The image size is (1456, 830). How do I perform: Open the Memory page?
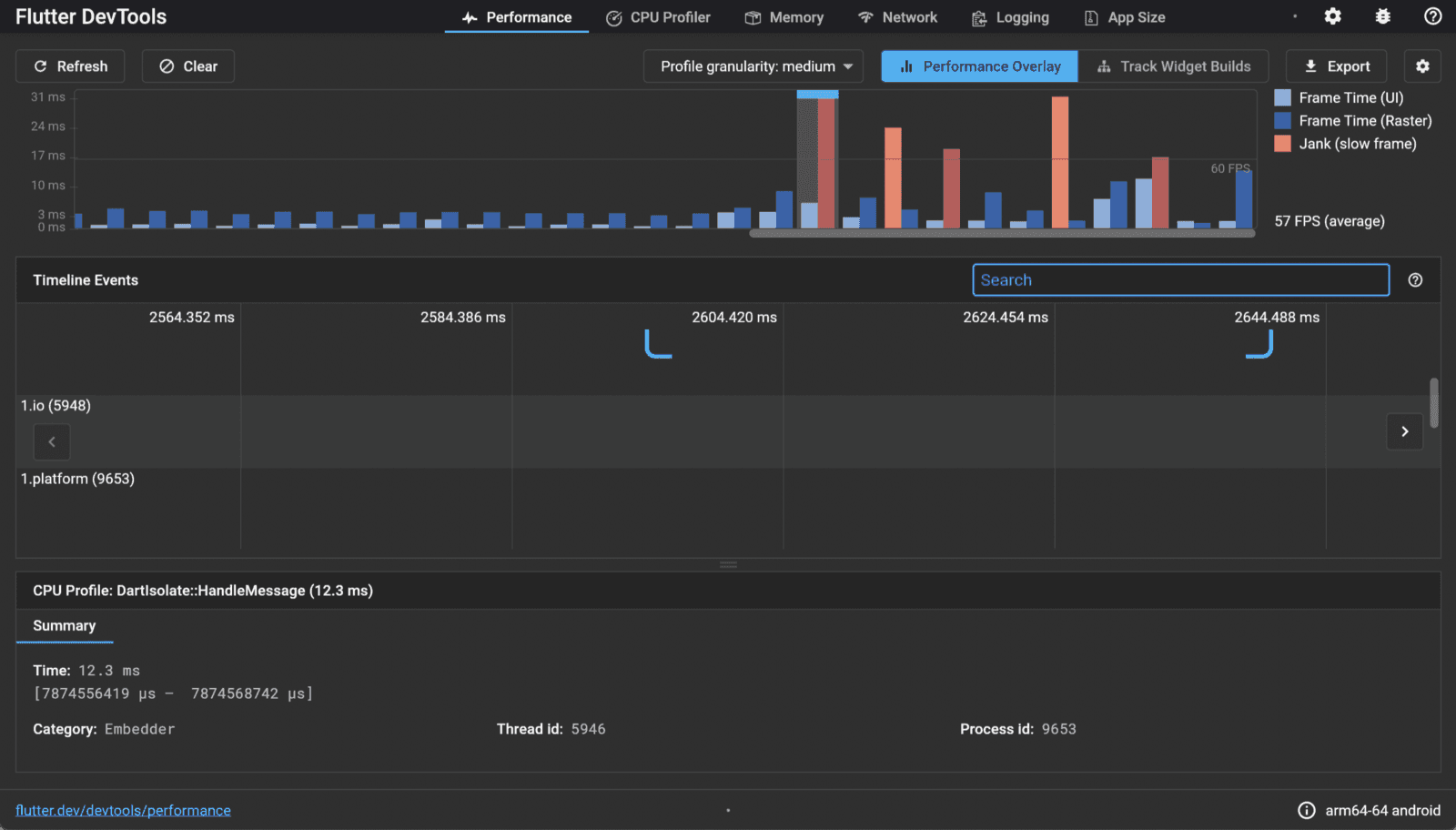[784, 16]
